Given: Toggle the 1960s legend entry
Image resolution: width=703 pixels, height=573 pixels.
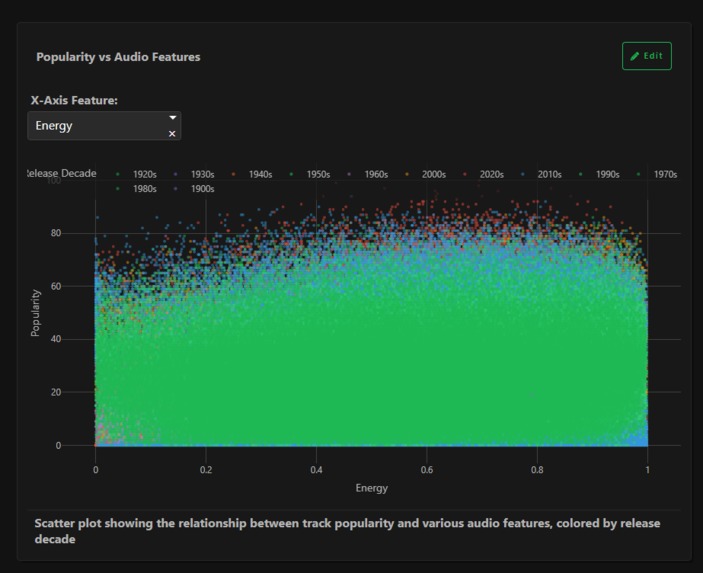Looking at the screenshot, I should tap(368, 174).
